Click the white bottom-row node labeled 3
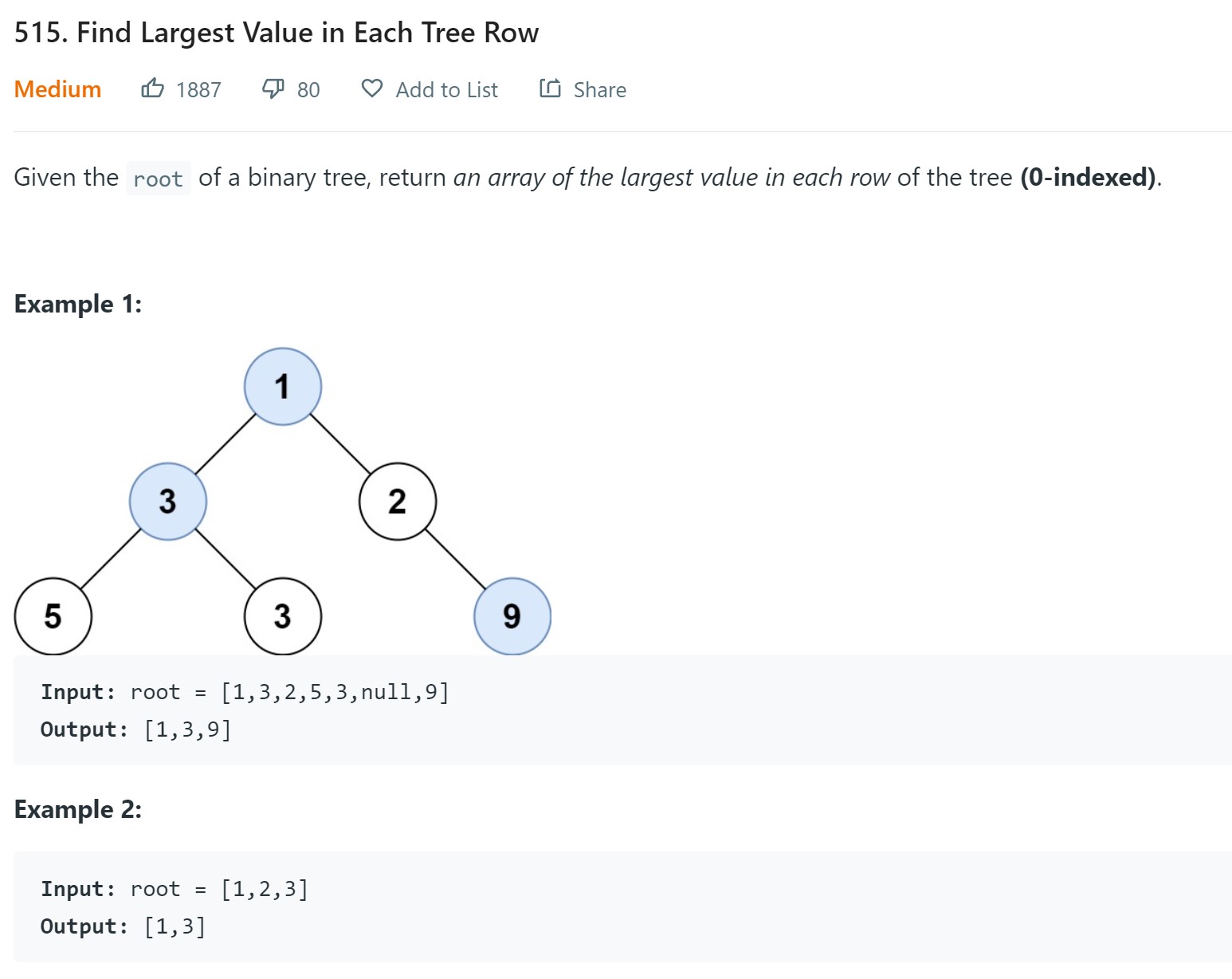The width and height of the screenshot is (1232, 979). [x=283, y=616]
